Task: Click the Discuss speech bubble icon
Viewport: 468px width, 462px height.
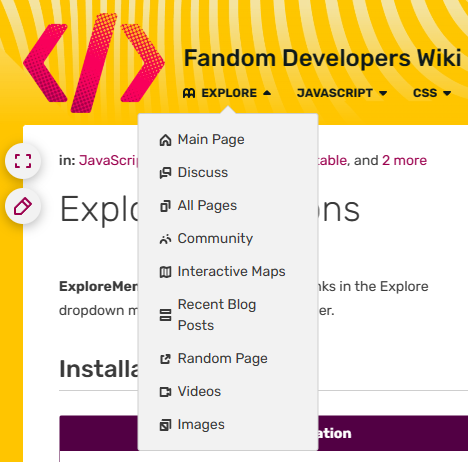Action: [165, 173]
